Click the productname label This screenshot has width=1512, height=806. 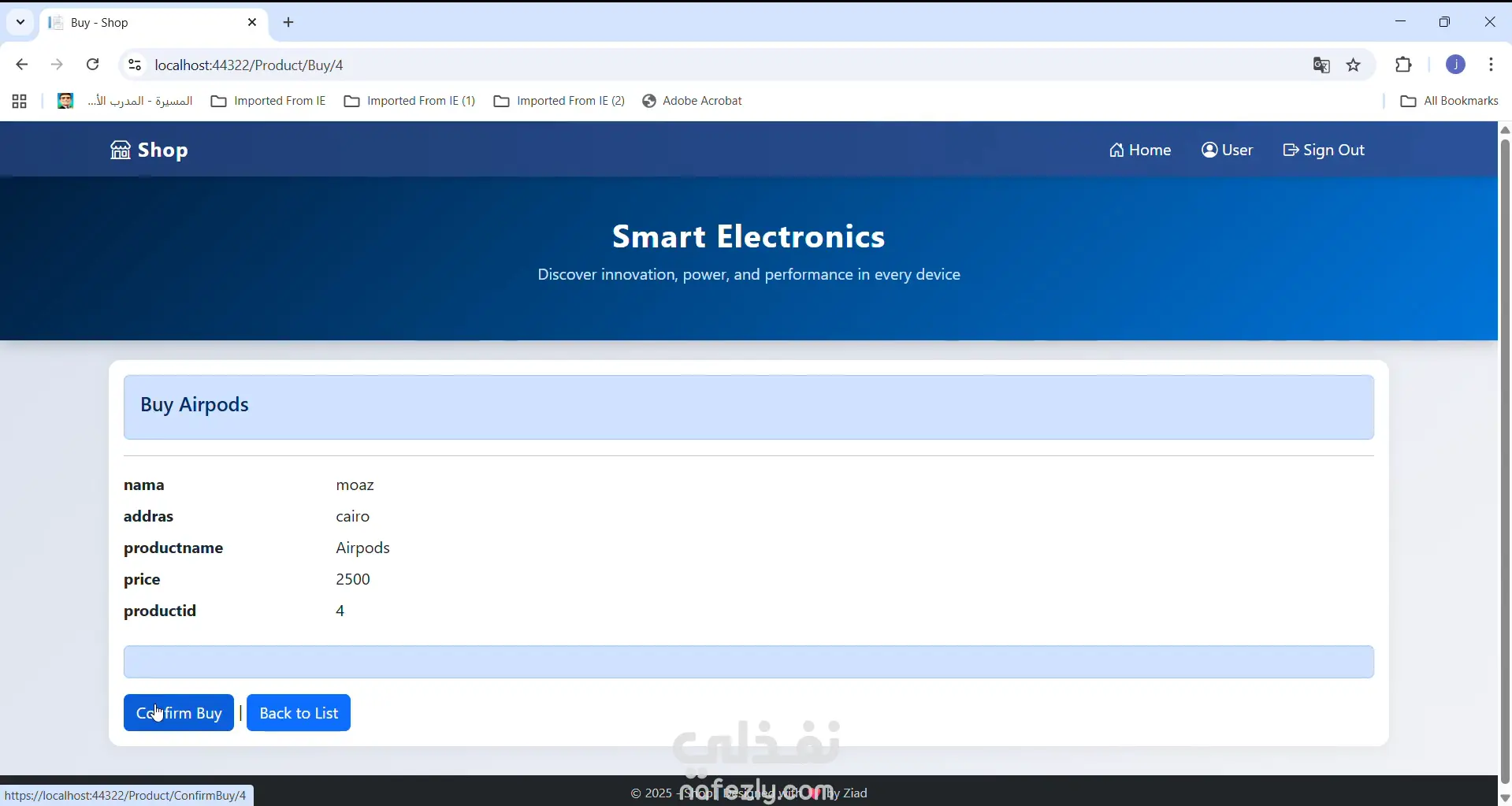pos(173,548)
